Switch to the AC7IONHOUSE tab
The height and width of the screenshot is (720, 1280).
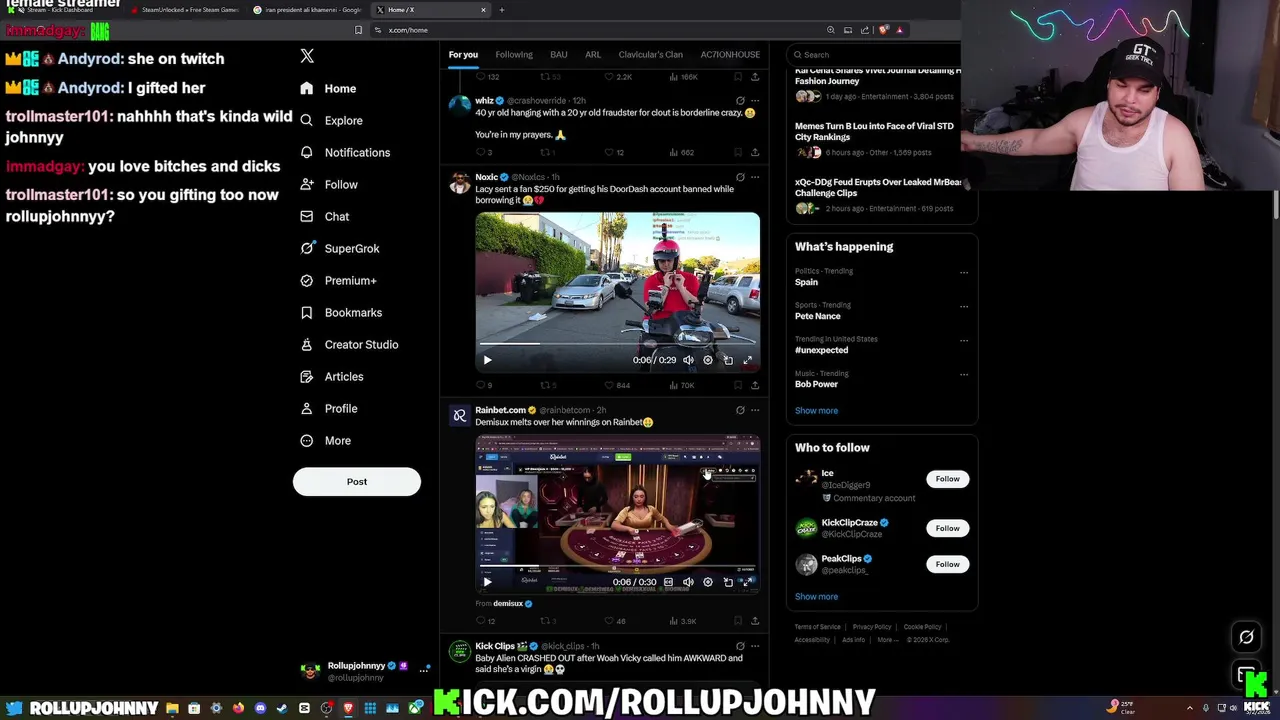coord(730,54)
